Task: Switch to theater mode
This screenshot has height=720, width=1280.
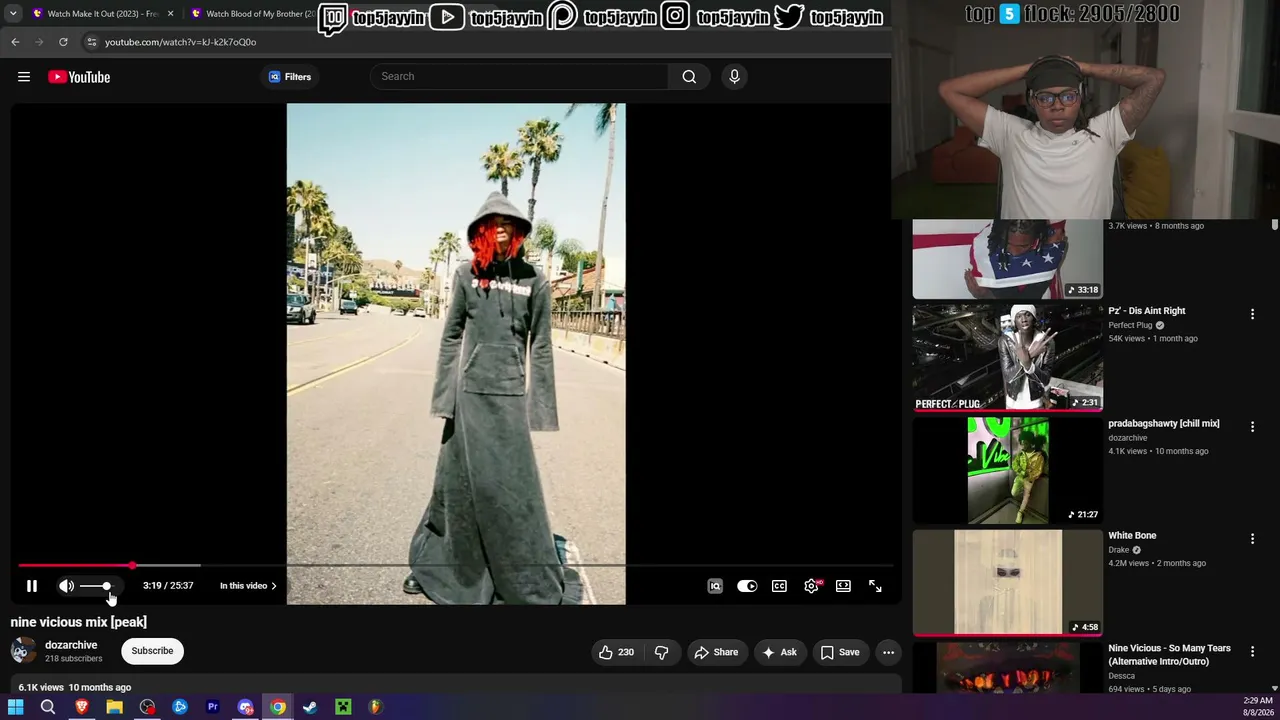Action: pos(843,586)
